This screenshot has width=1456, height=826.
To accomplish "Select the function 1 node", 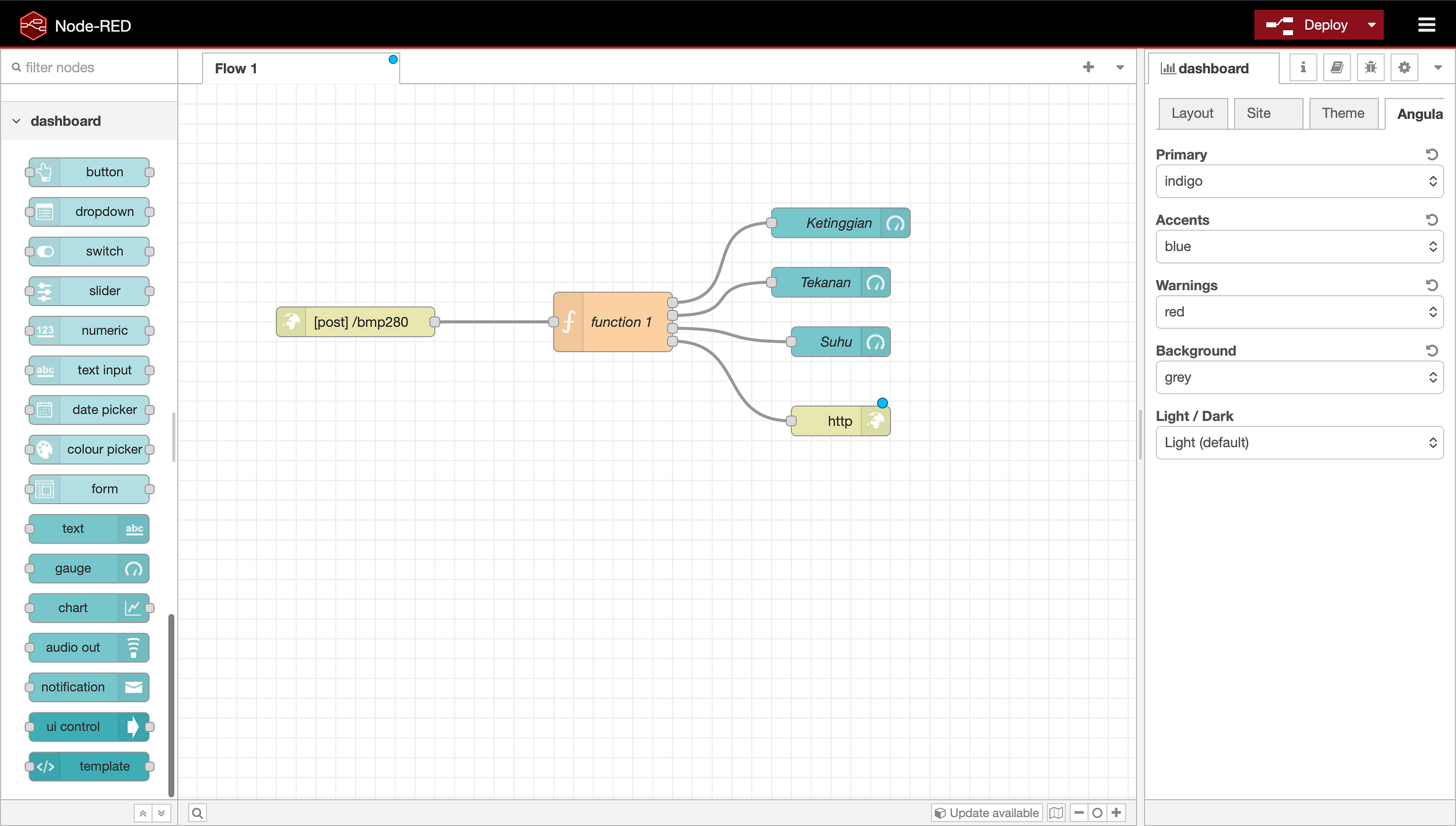I will pyautogui.click(x=613, y=321).
